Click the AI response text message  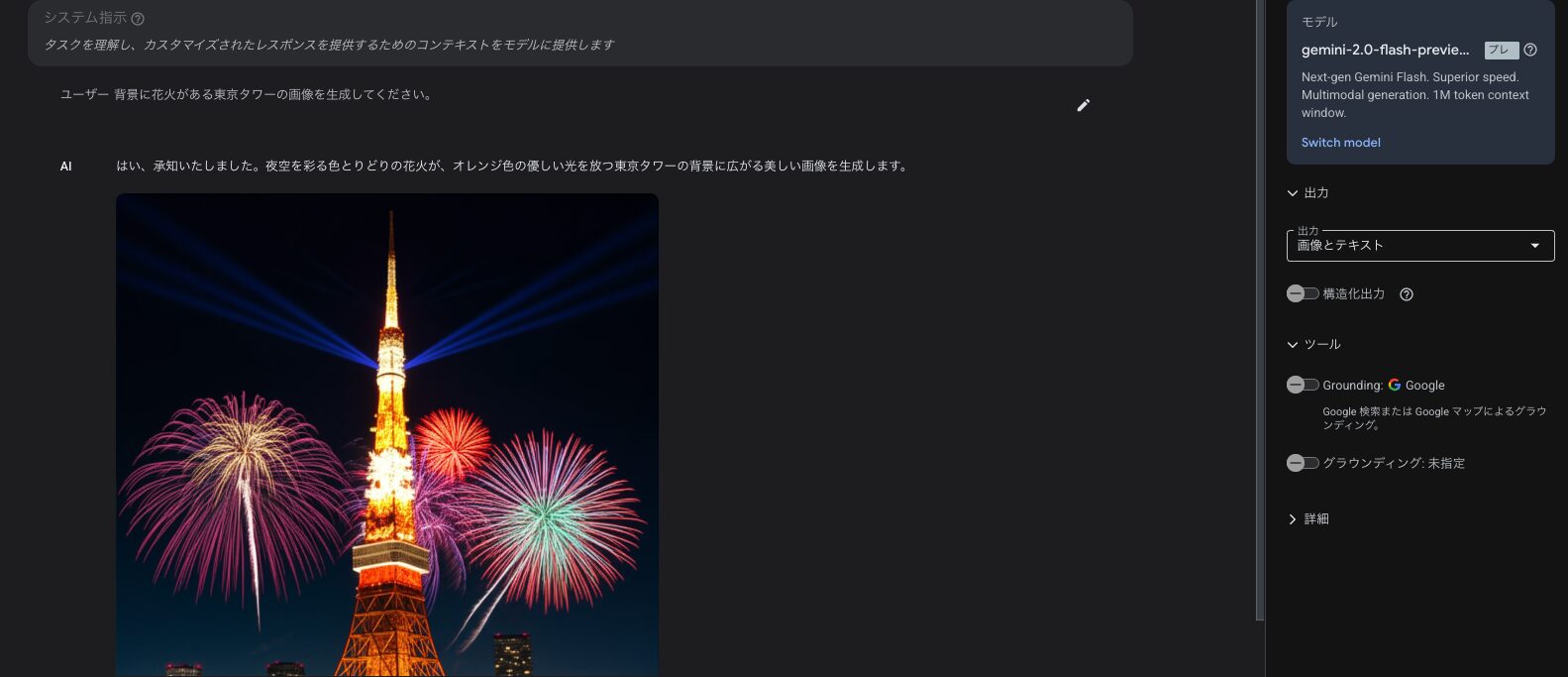[x=512, y=167]
